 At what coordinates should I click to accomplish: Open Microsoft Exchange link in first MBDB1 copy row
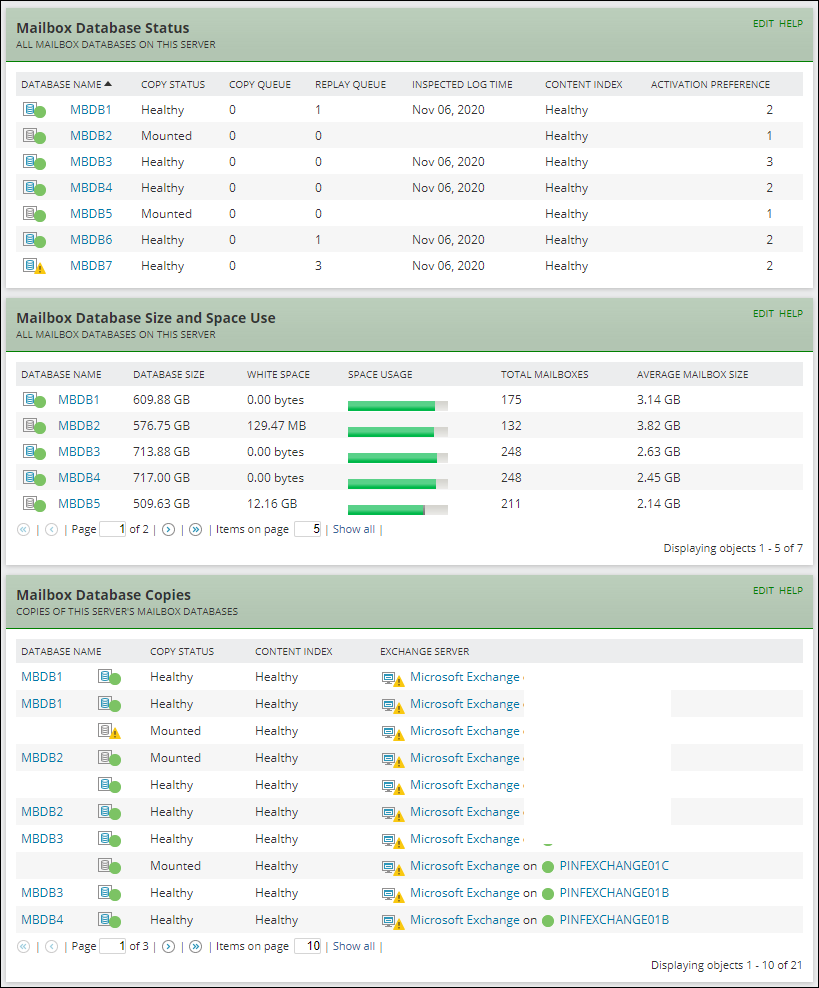pyautogui.click(x=465, y=677)
